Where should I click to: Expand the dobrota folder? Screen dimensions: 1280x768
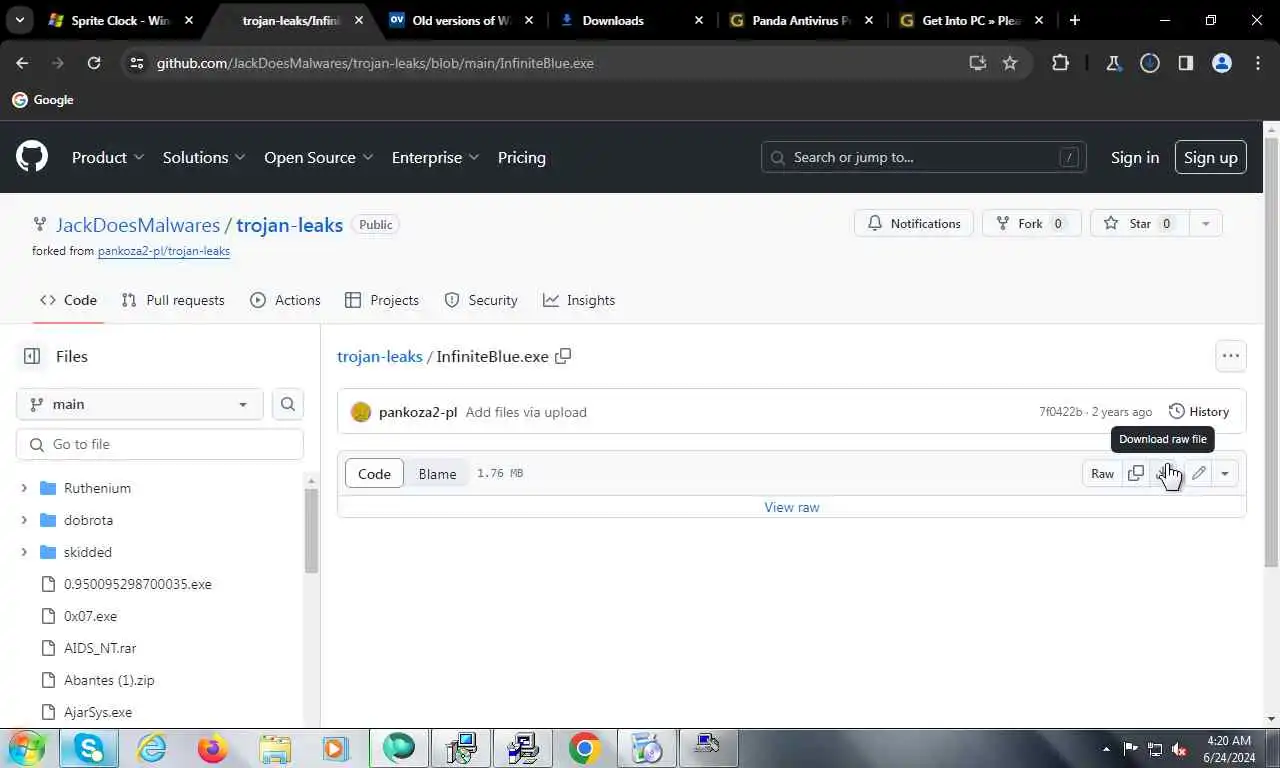click(x=24, y=520)
